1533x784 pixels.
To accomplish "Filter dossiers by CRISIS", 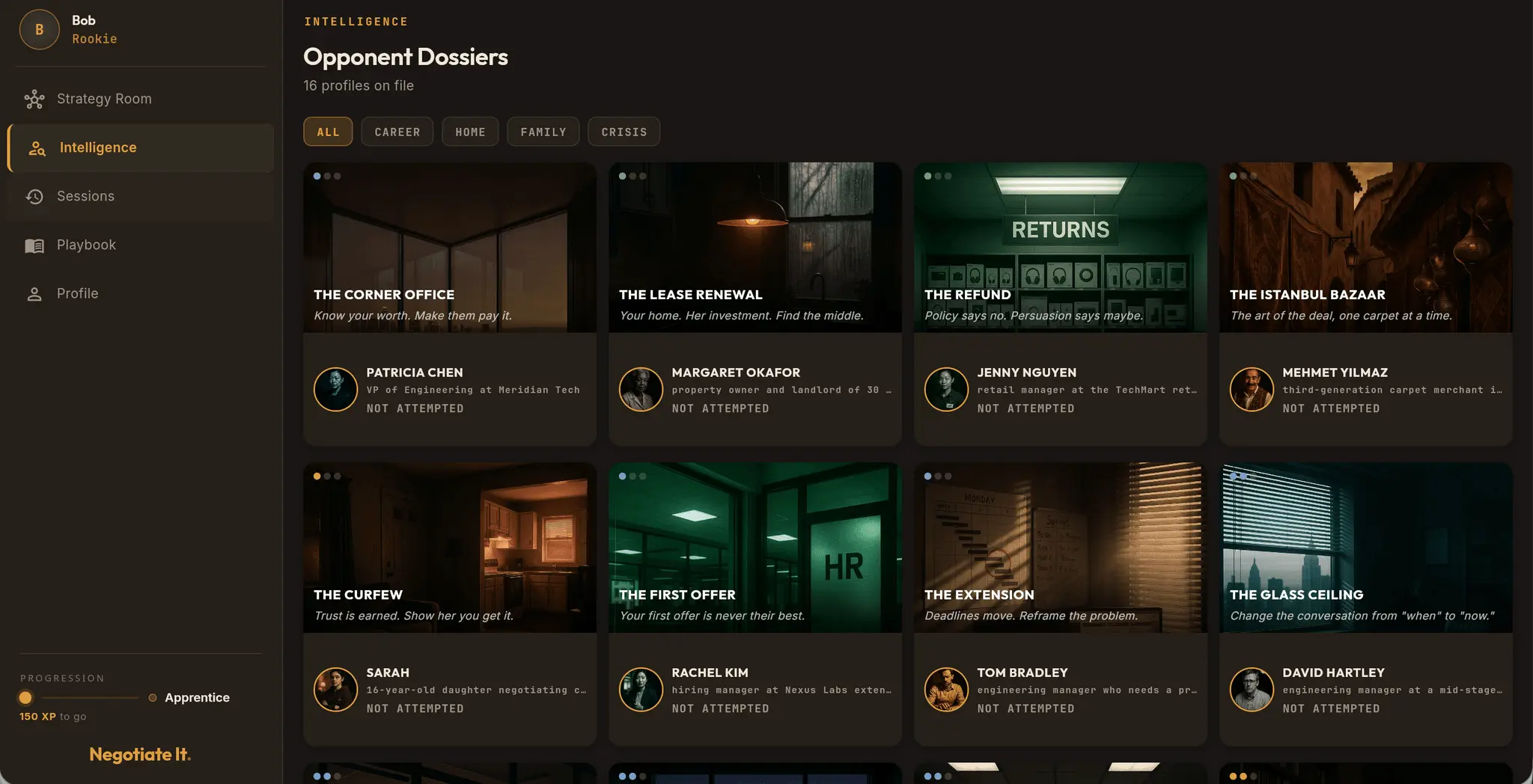I will click(x=624, y=132).
